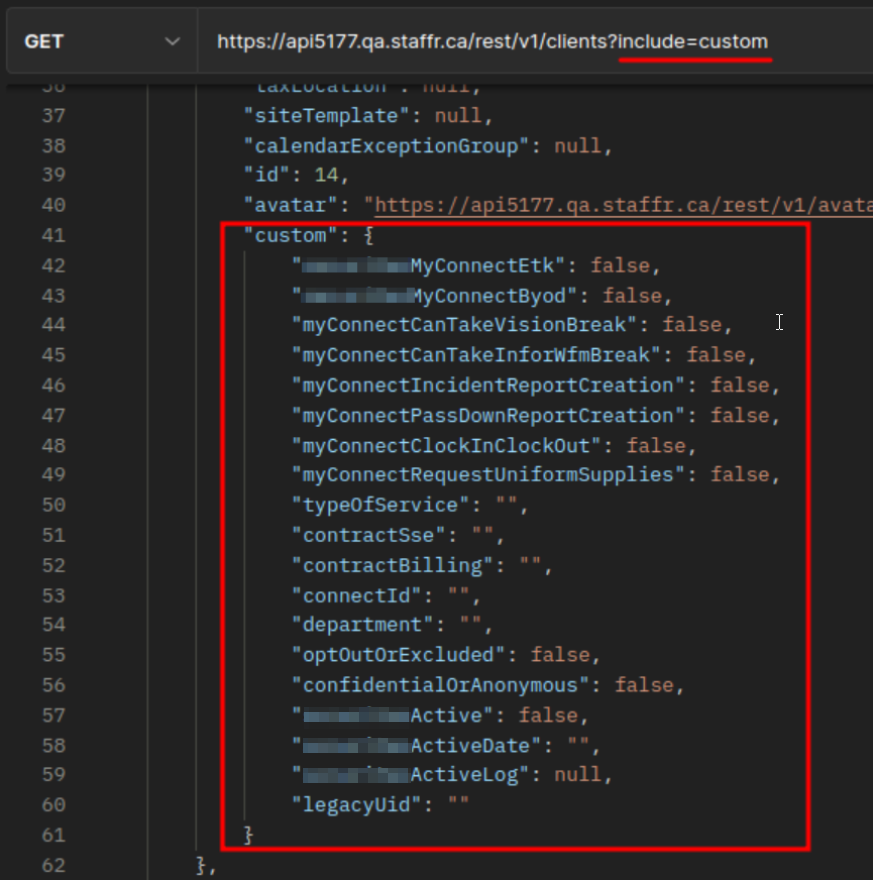
Task: Click the null value of siteTemplate
Action: (x=458, y=116)
